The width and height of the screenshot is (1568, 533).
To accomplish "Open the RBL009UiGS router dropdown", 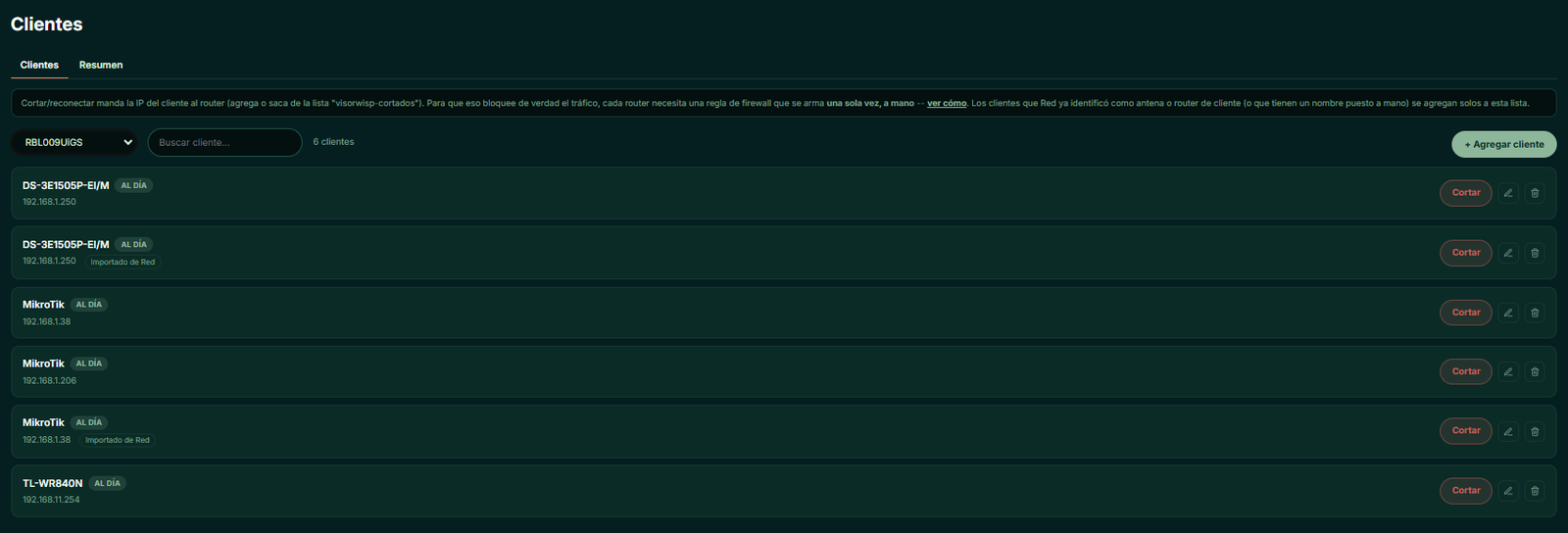I will click(74, 142).
